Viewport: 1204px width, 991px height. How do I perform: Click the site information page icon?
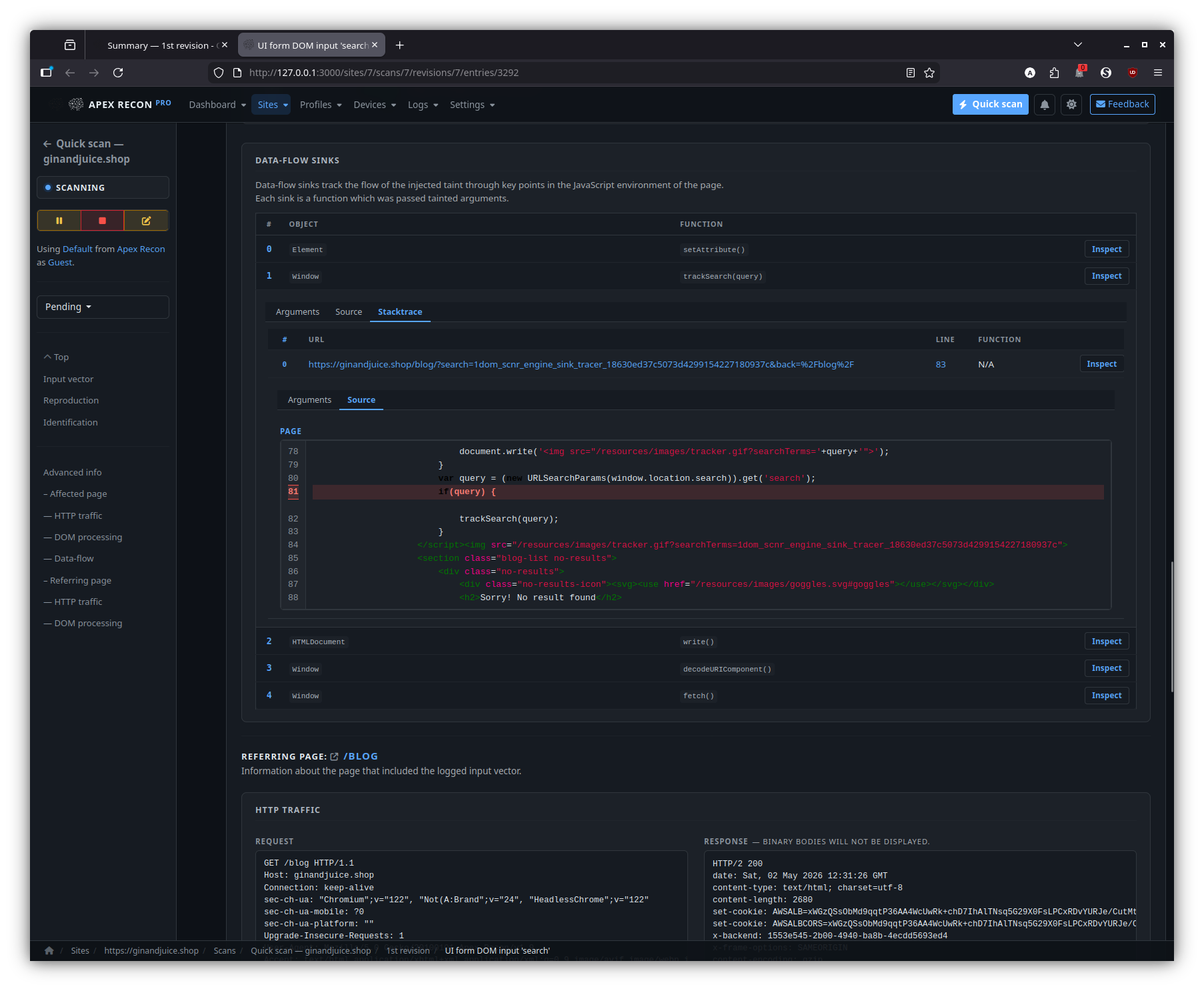click(x=237, y=73)
